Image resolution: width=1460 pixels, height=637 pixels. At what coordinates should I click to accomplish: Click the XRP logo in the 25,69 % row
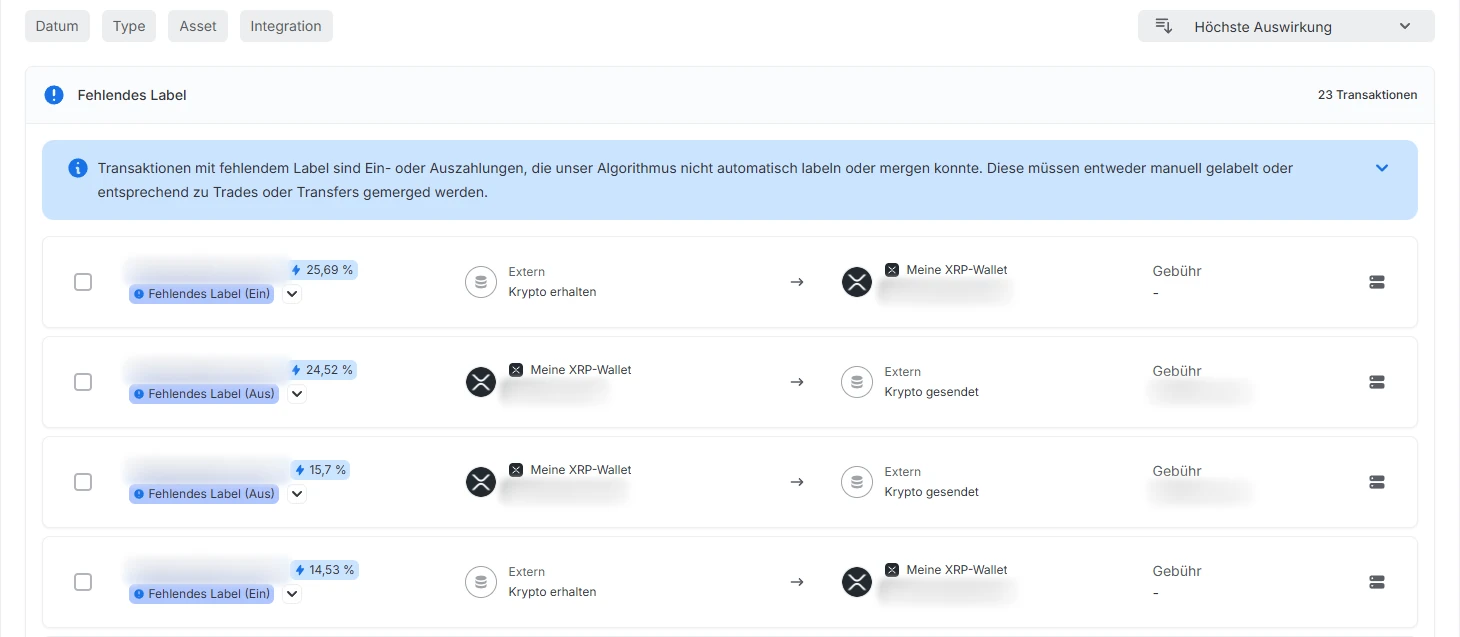857,282
